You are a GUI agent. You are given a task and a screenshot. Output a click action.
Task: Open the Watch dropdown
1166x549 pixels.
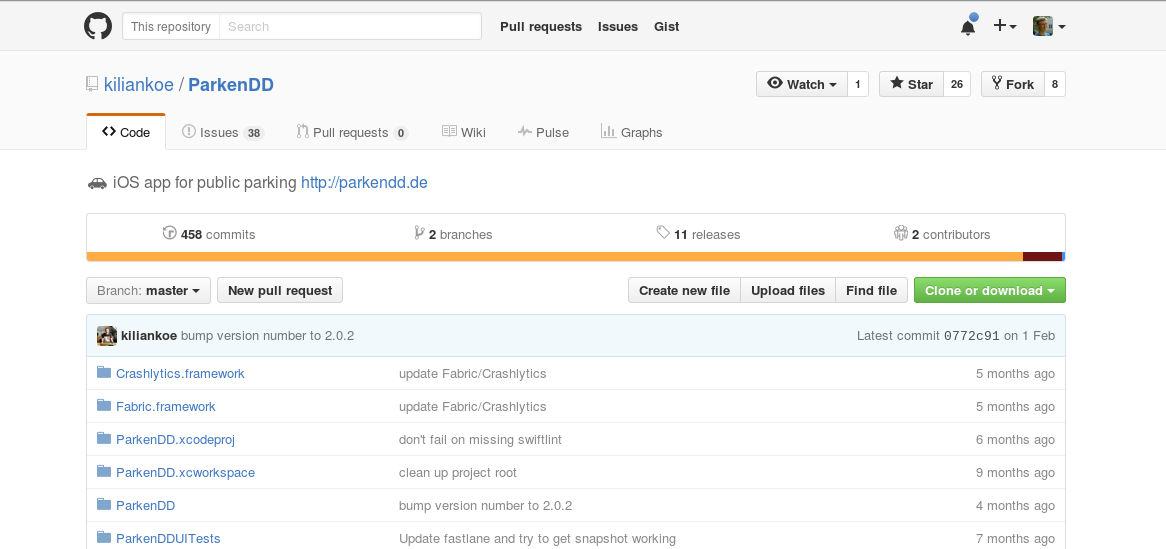[x=802, y=85]
